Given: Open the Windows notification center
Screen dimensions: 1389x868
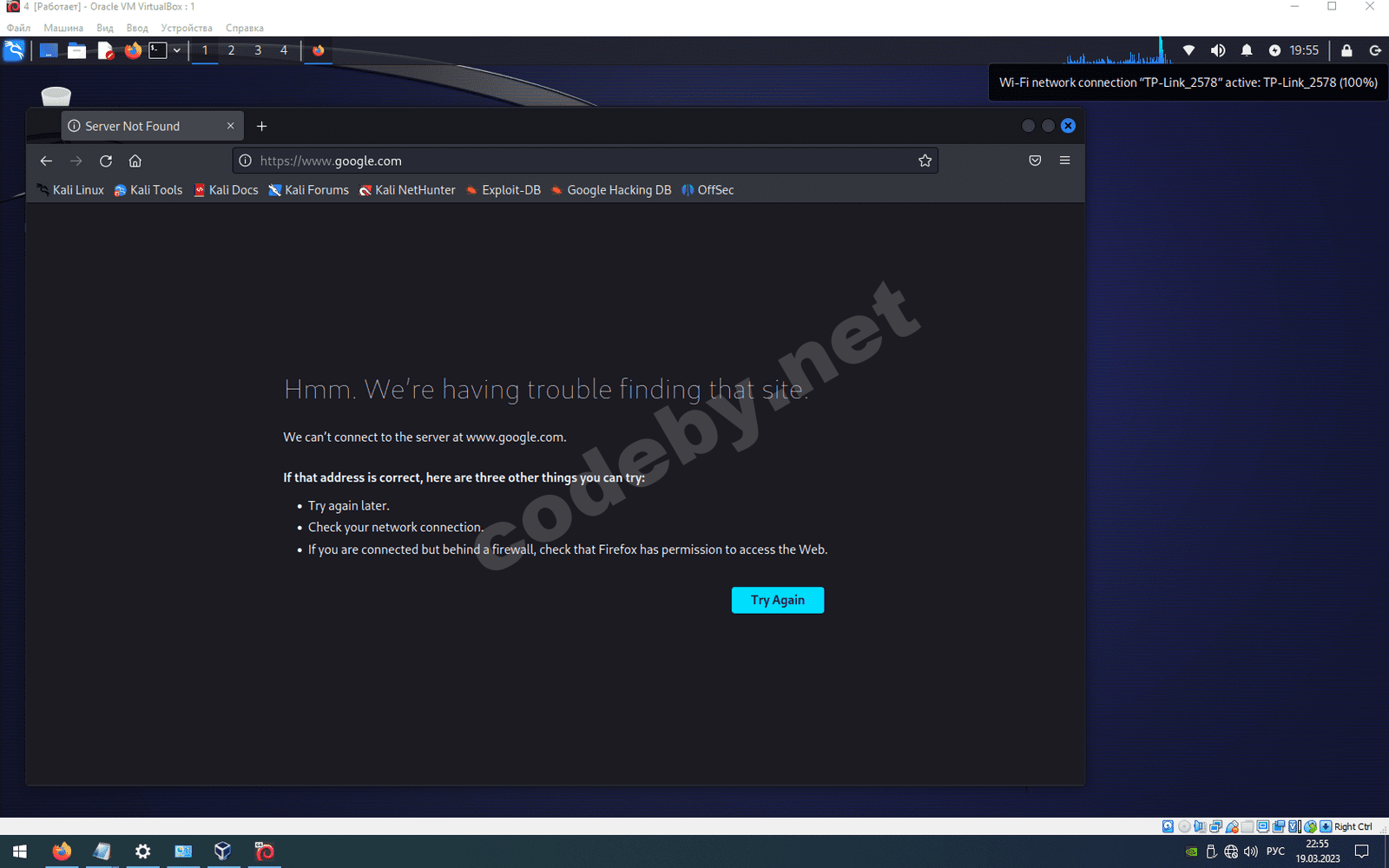Looking at the screenshot, I should (1362, 852).
